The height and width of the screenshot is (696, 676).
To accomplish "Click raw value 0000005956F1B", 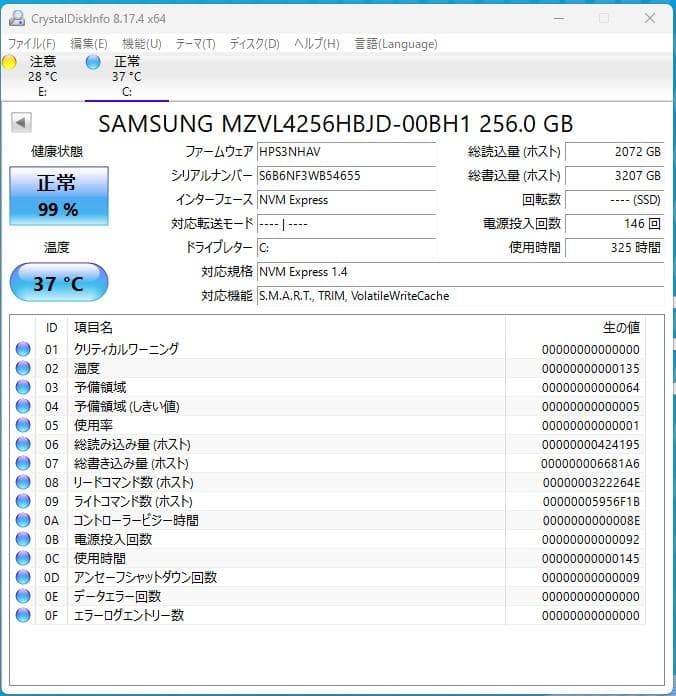I will tap(591, 502).
